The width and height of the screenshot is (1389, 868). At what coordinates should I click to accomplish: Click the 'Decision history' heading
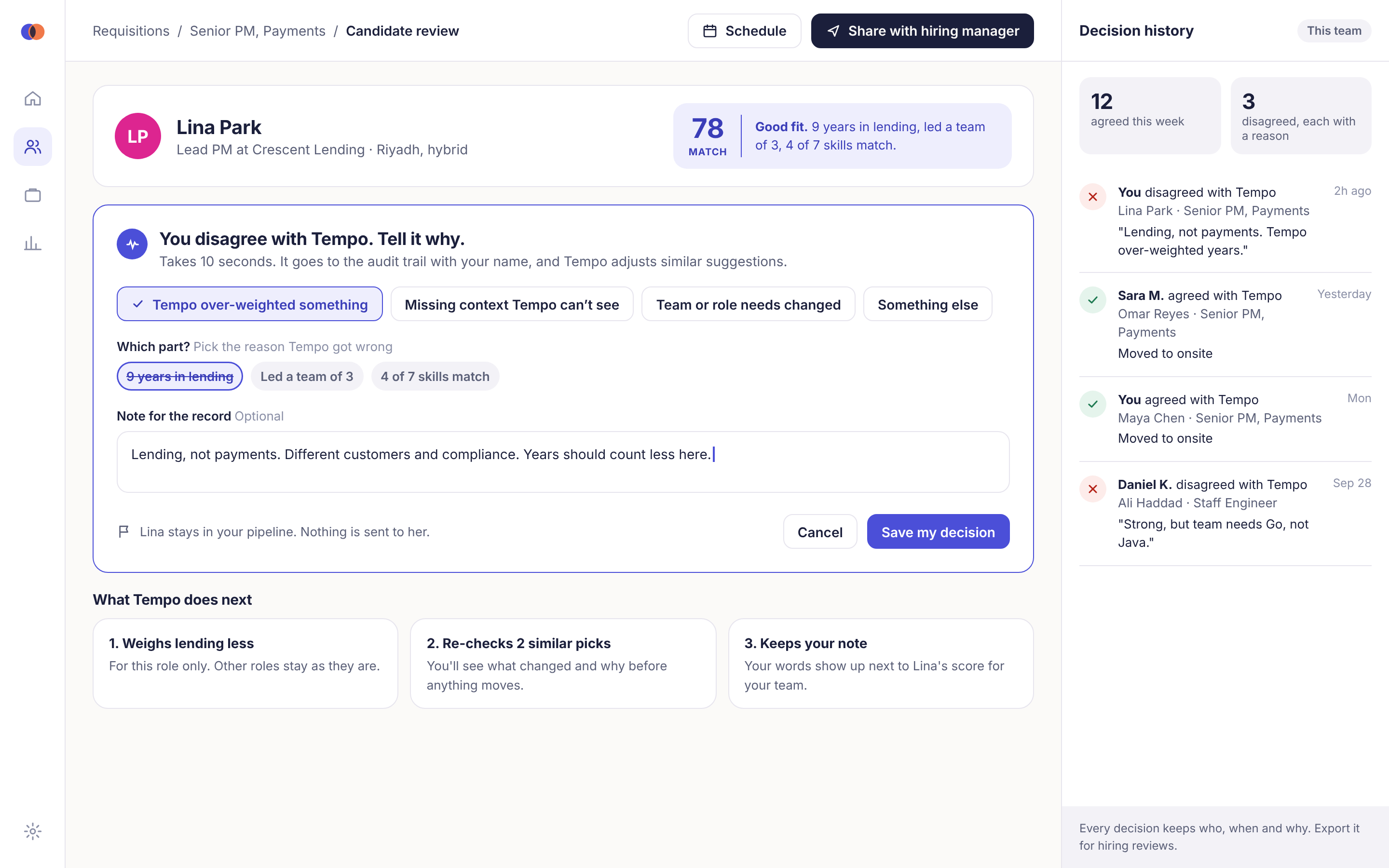(1136, 31)
